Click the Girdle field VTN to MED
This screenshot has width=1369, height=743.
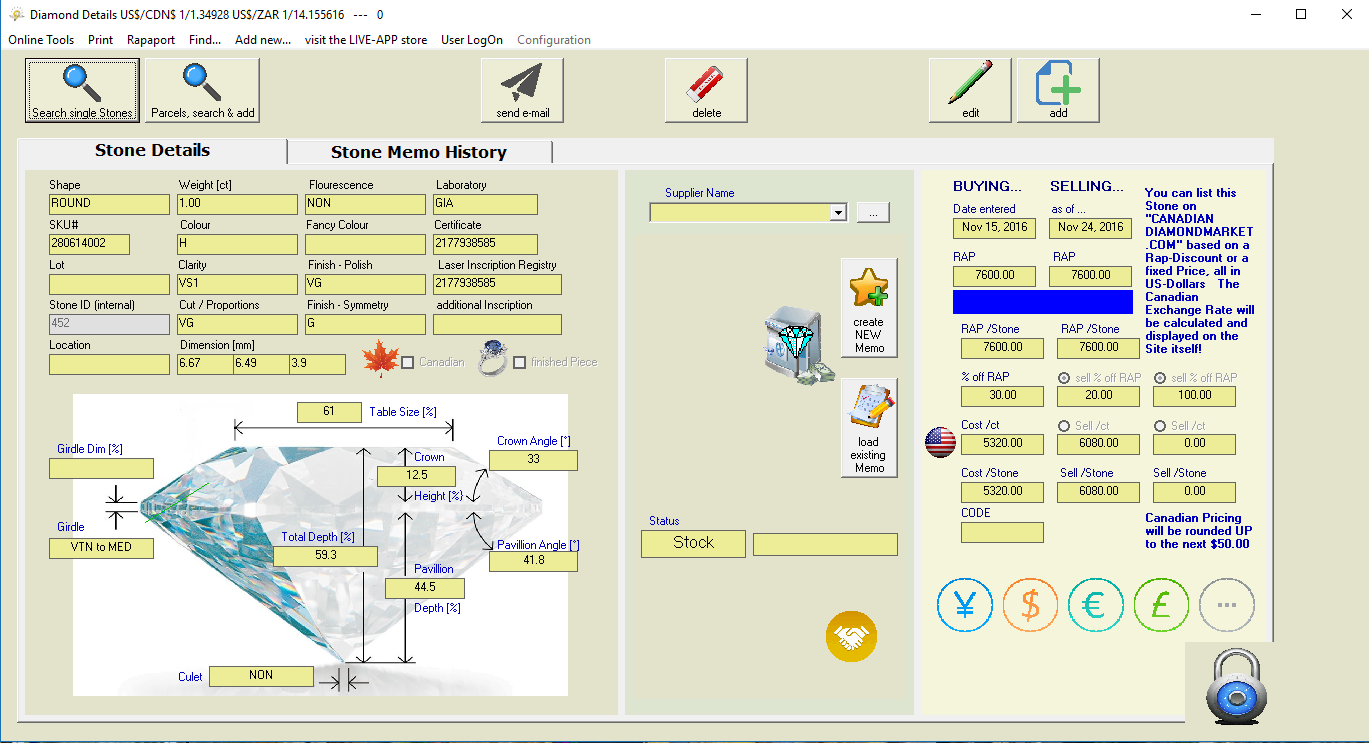[x=101, y=548]
